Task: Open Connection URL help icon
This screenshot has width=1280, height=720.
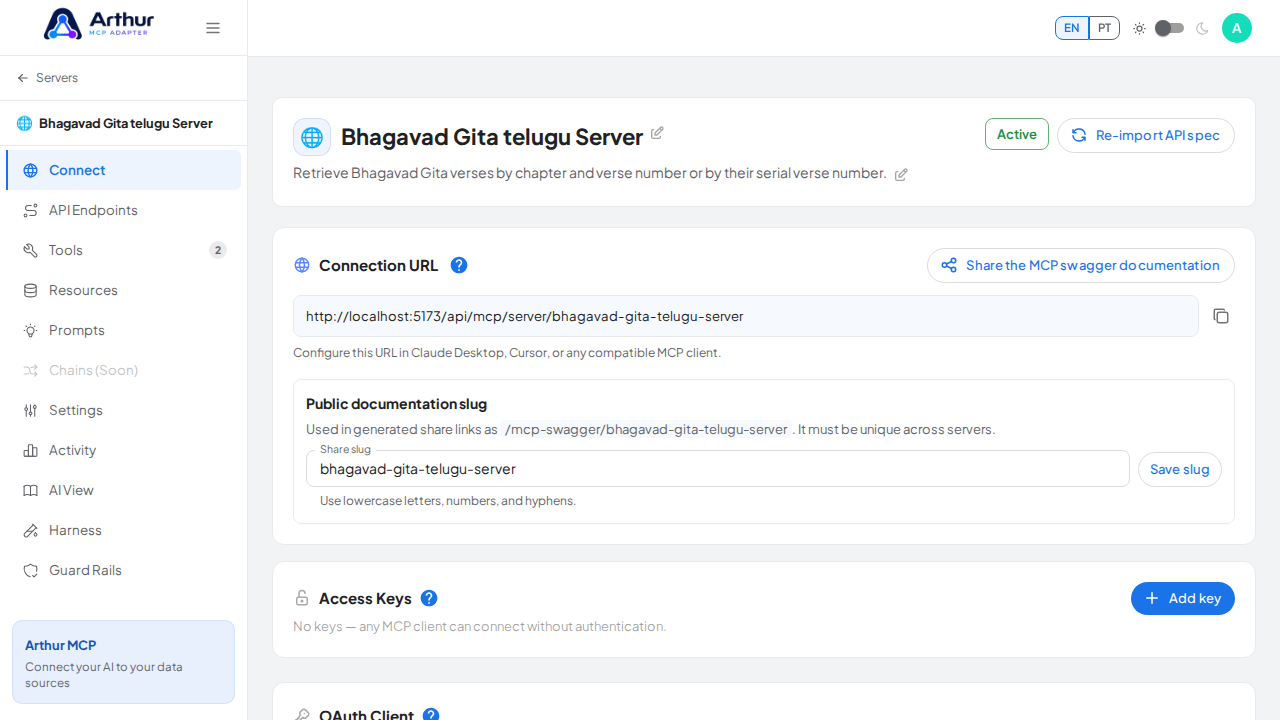Action: 459,265
